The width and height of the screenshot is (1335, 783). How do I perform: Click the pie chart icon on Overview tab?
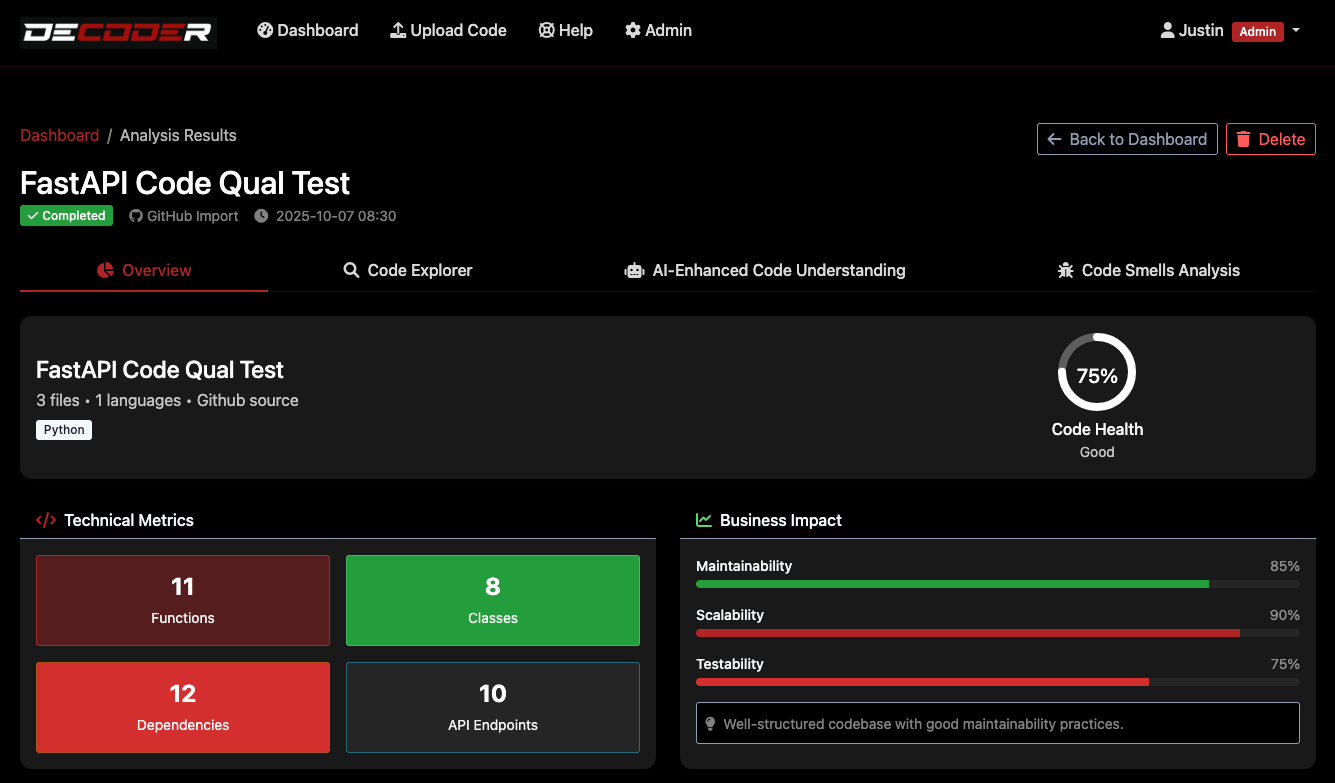105,270
